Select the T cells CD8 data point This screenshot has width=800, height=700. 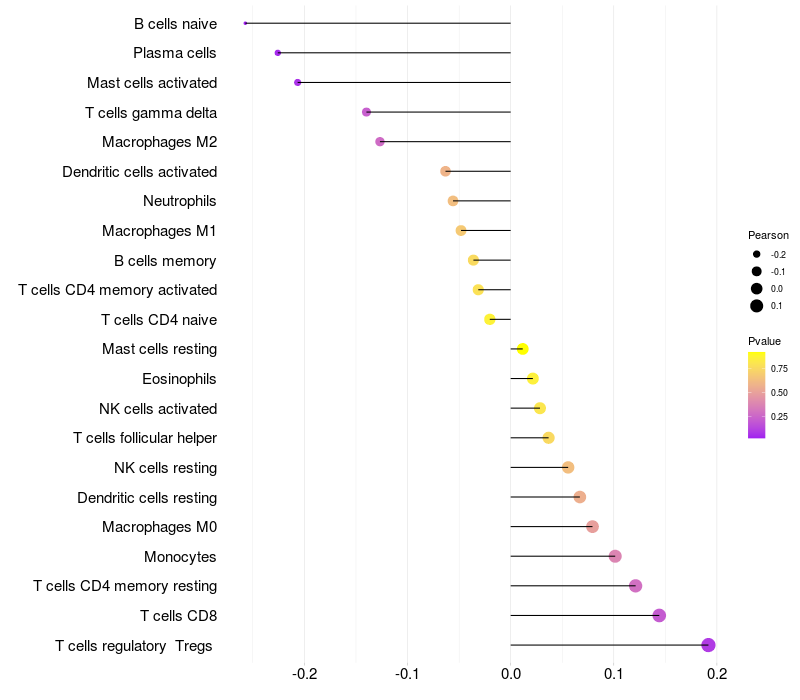point(659,615)
